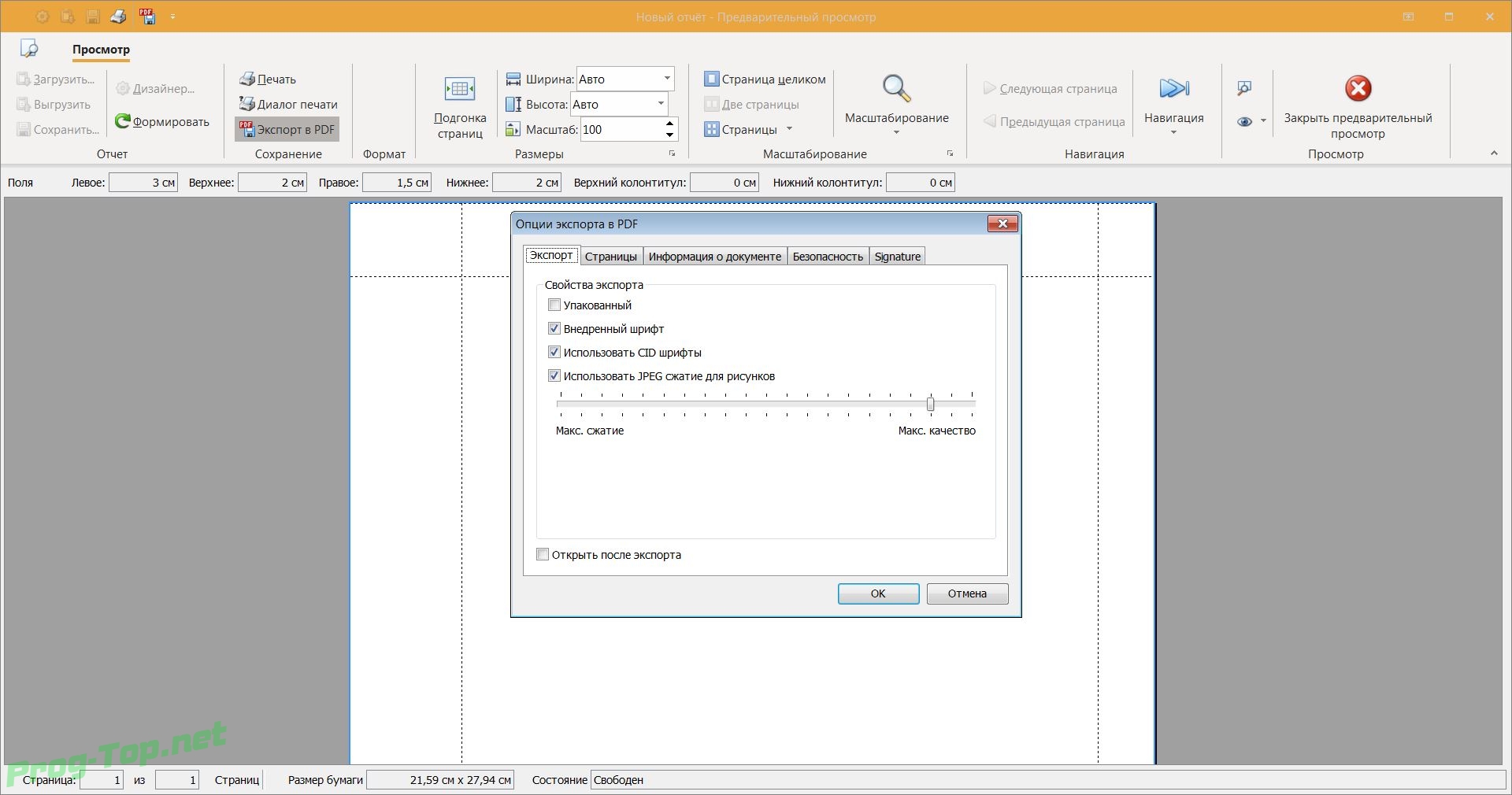
Task: Toggle Использовать CID шрифты checkbox
Action: pos(554,353)
